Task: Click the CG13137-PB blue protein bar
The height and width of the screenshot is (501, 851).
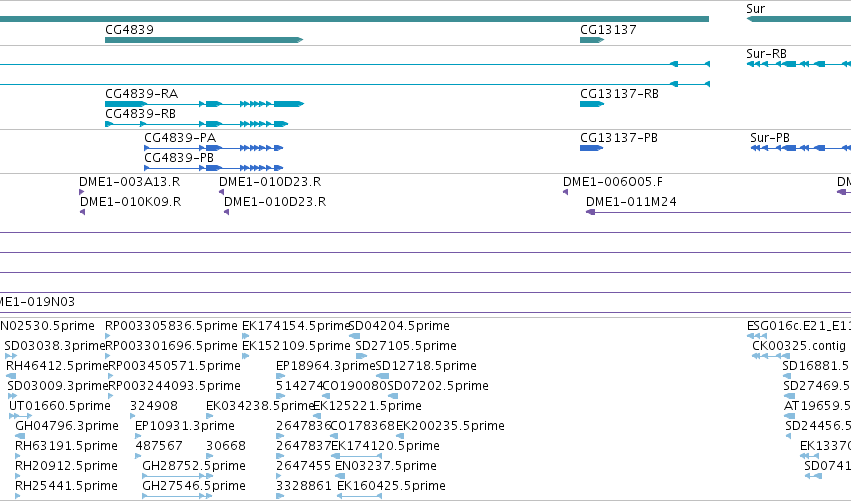Action: [592, 148]
